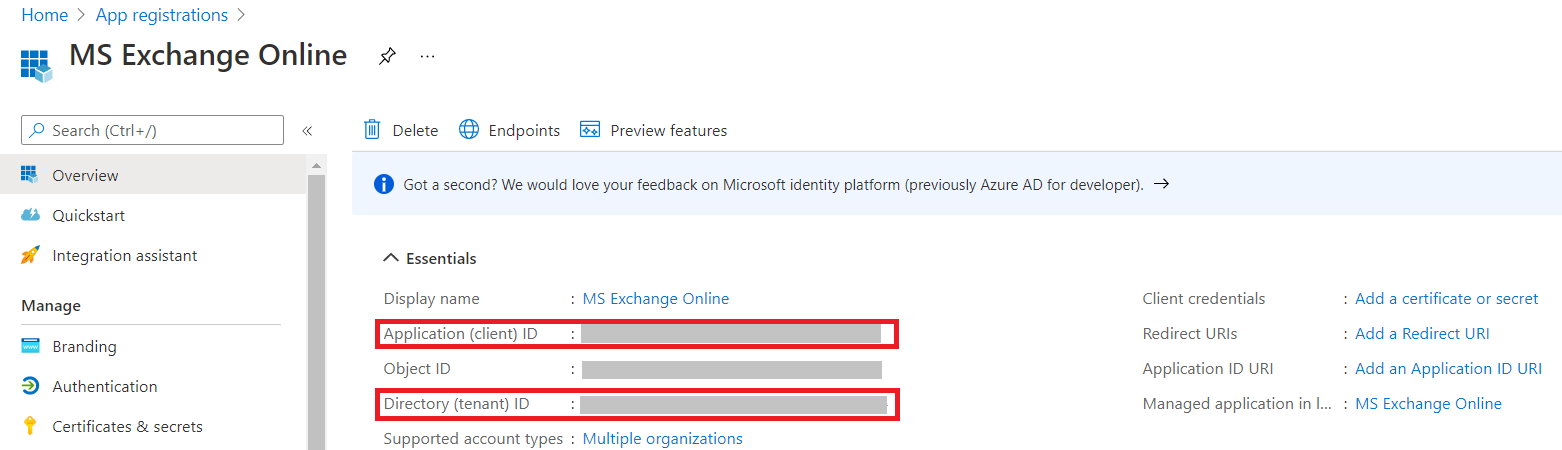Open the Quickstart page
Viewport: 1562px width, 450px height.
(88, 215)
